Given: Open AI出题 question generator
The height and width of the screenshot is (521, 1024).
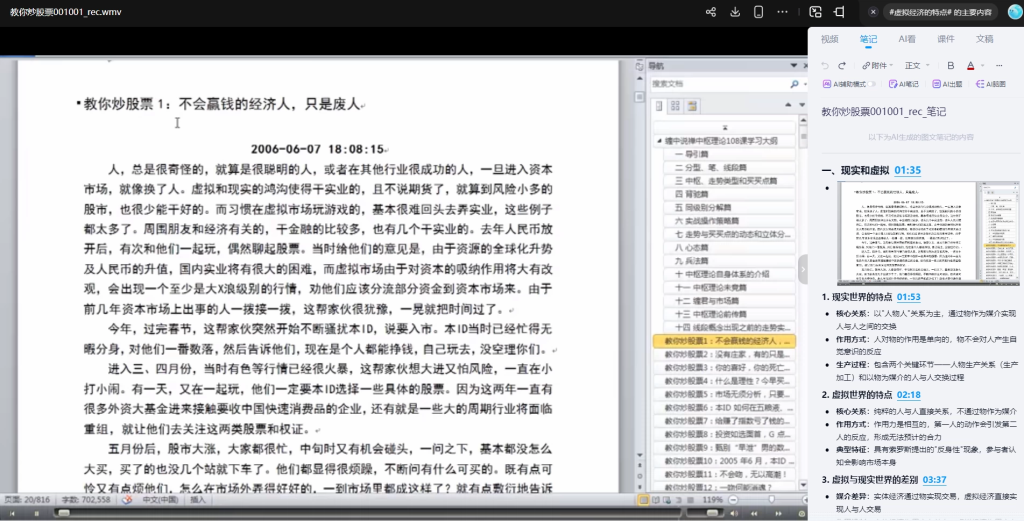Looking at the screenshot, I should pyautogui.click(x=947, y=84).
